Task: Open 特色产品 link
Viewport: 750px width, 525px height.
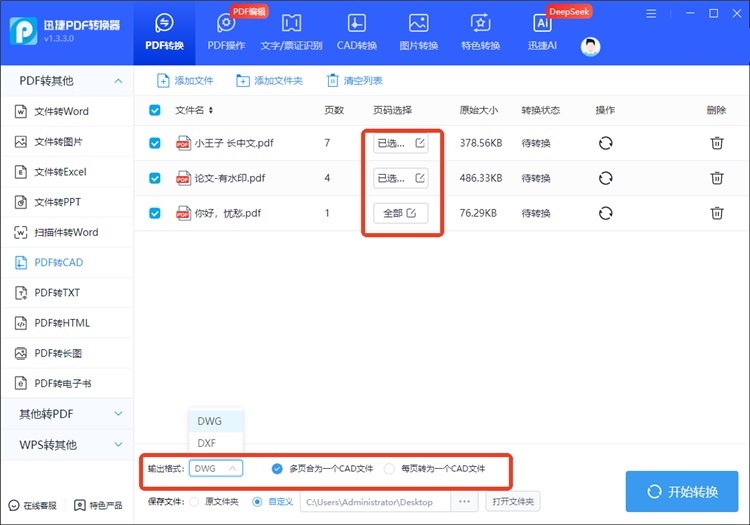Action: [98, 505]
